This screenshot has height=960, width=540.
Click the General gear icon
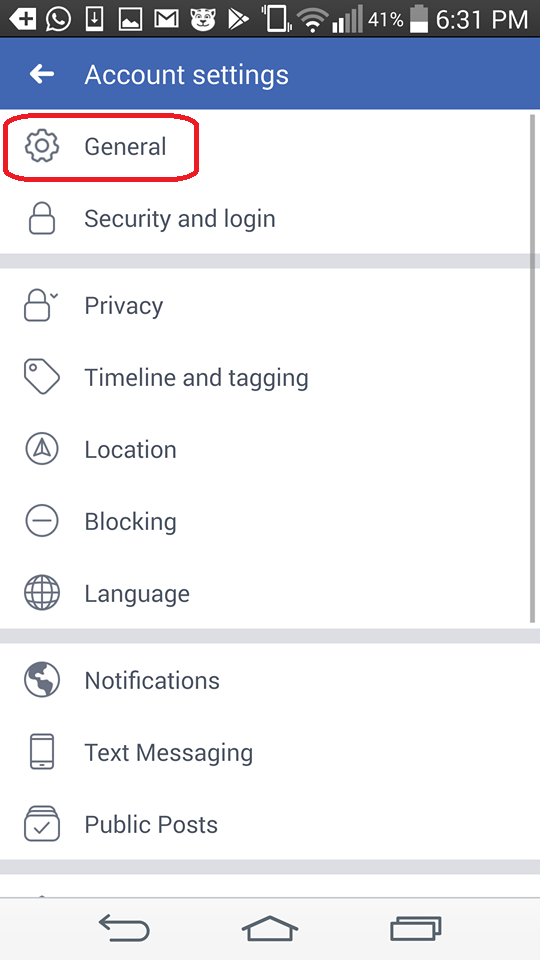(x=42, y=147)
